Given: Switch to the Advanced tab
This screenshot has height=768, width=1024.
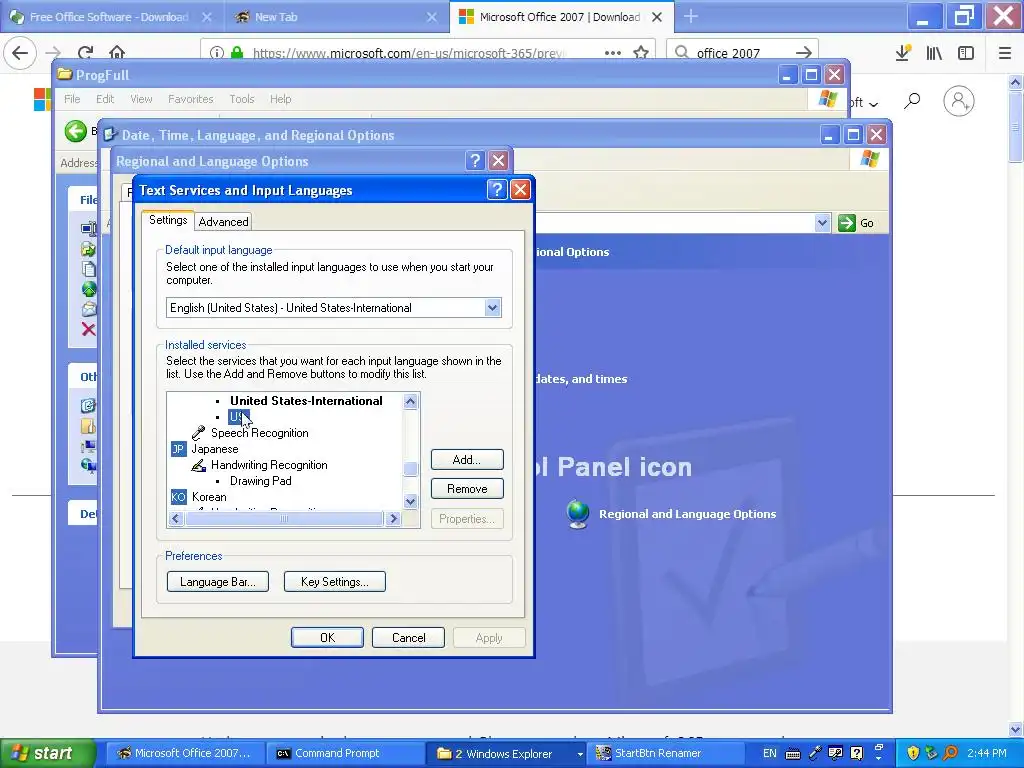Looking at the screenshot, I should coord(223,222).
